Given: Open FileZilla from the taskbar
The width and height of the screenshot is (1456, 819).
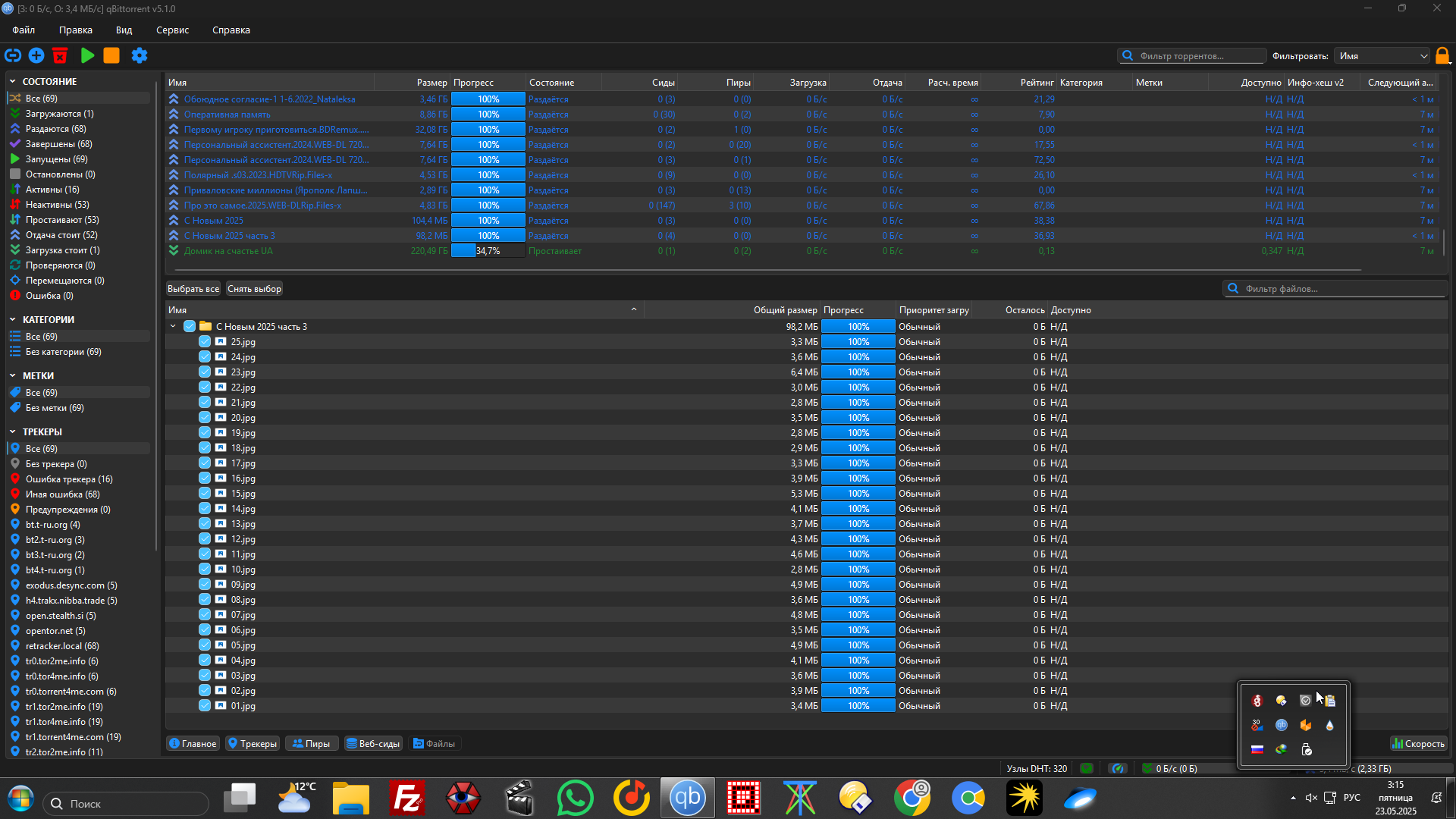Looking at the screenshot, I should 407,798.
